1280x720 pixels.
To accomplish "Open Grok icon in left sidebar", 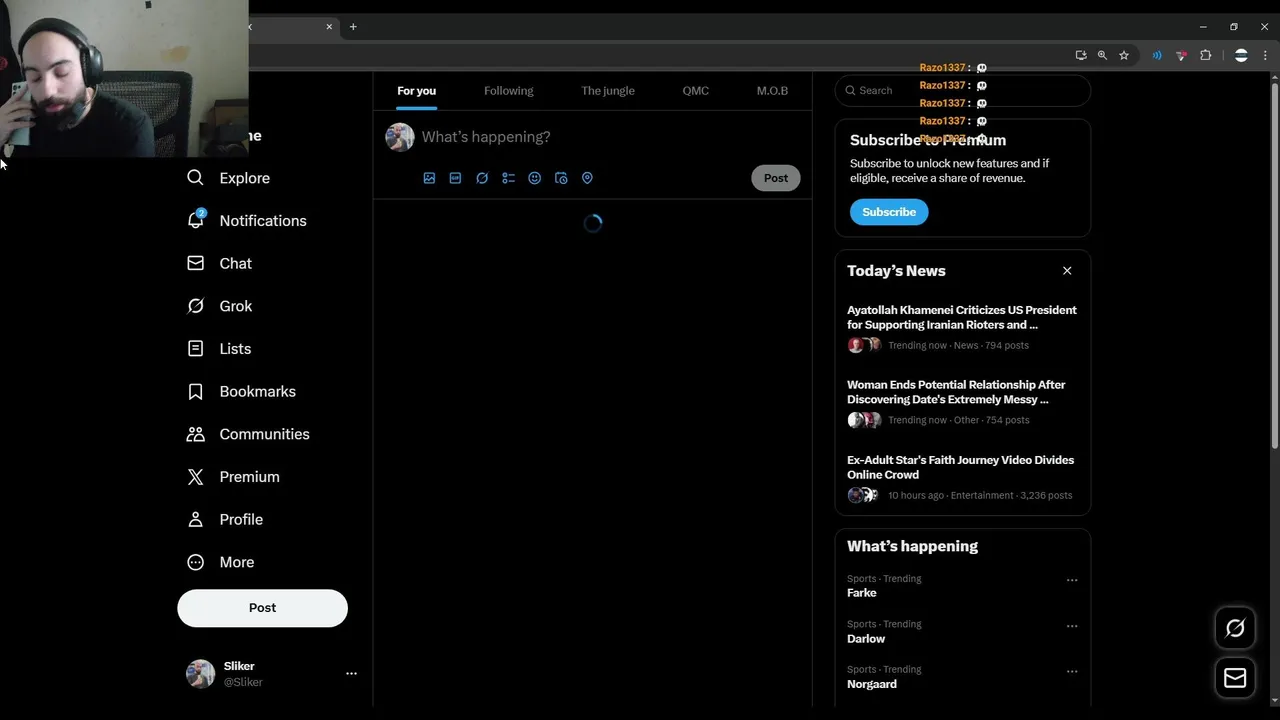I will pyautogui.click(x=195, y=306).
